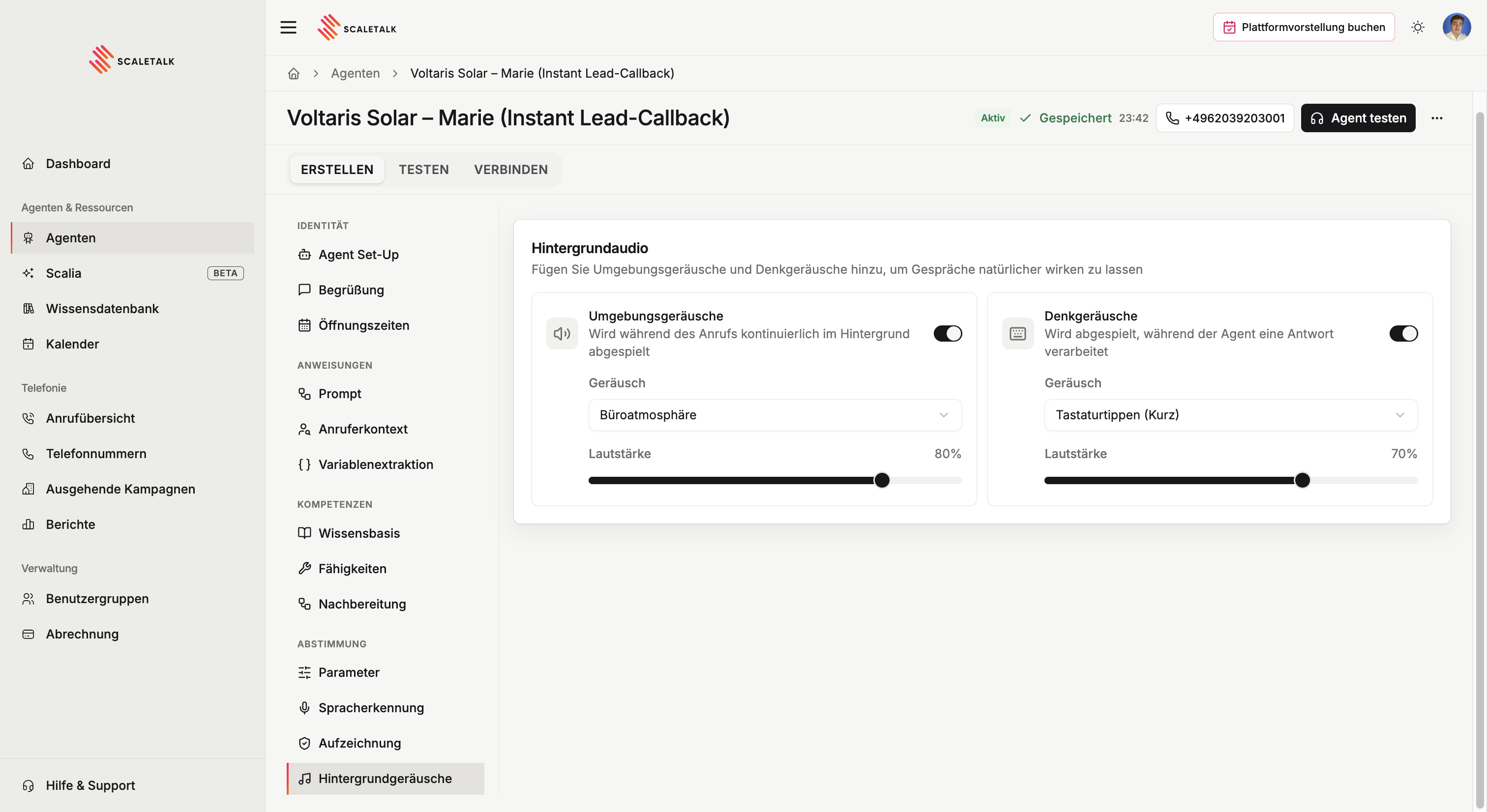Click the Agent testen button

pyautogui.click(x=1358, y=118)
